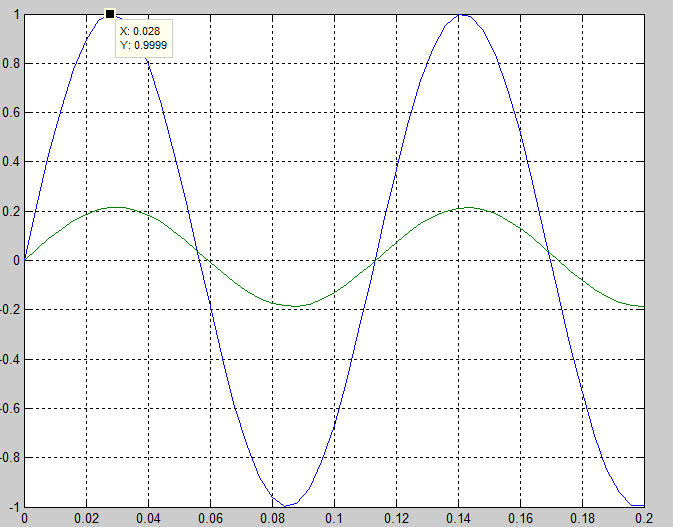
Task: Click the x-axis tick label 0.06
Action: tap(210, 518)
